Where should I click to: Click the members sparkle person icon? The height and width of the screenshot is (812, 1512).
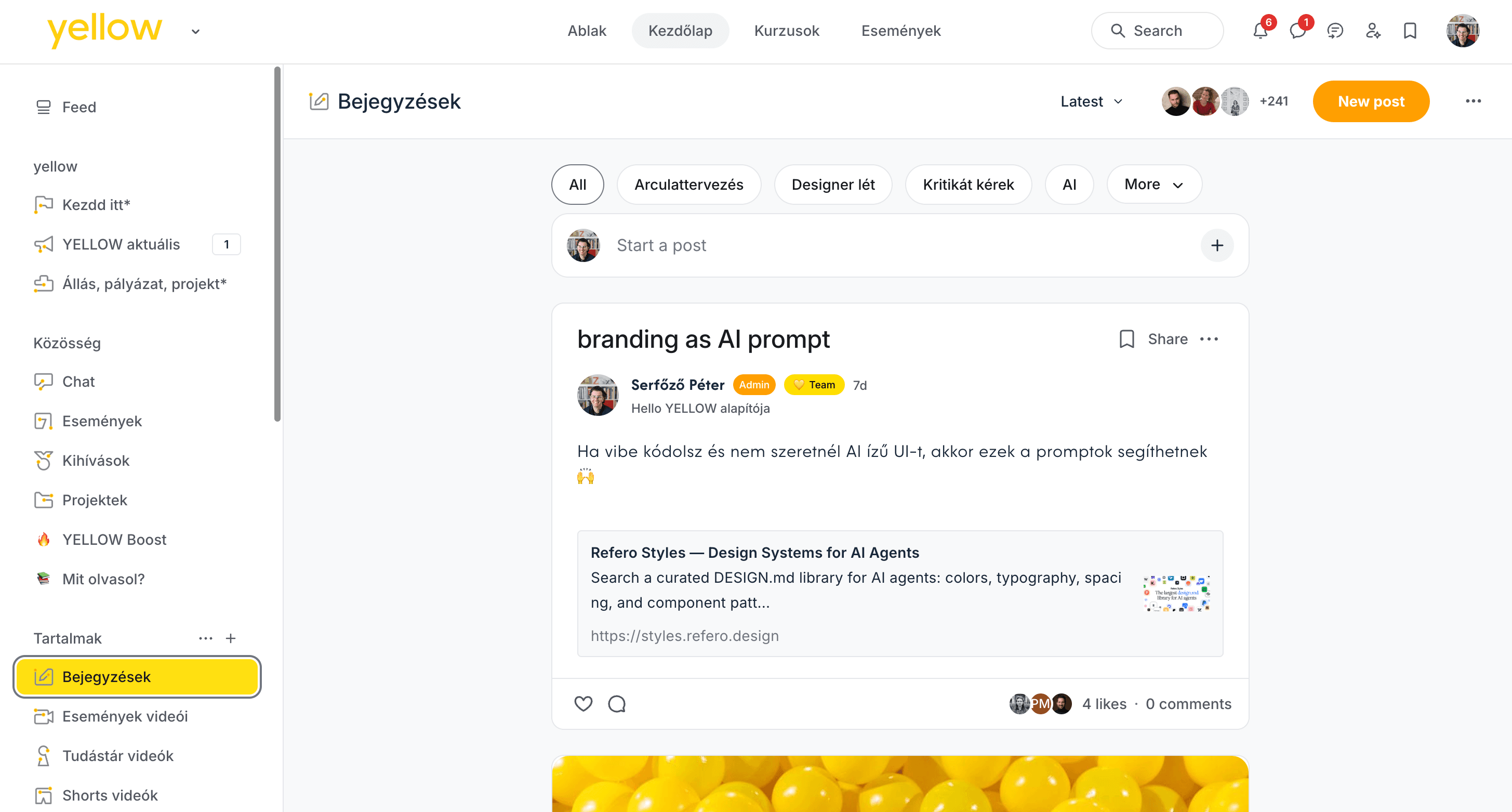pos(1373,31)
